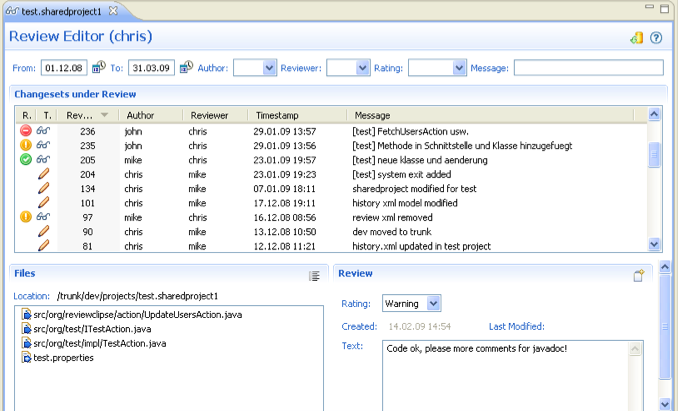678x411 pixels.
Task: Click the ITestAction.java file icon
Action: pyautogui.click(x=26, y=329)
